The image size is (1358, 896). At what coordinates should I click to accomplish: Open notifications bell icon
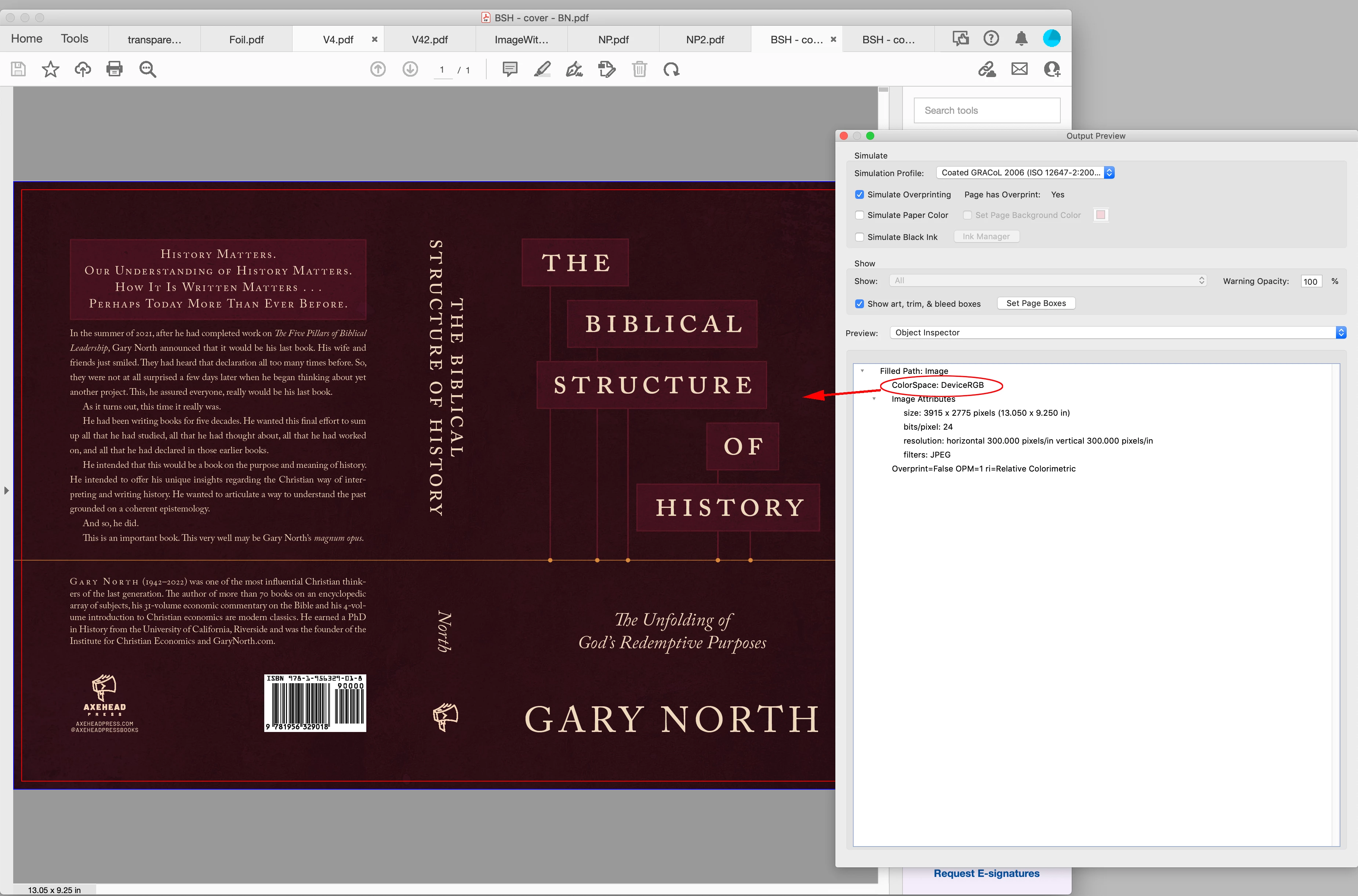pos(1021,38)
